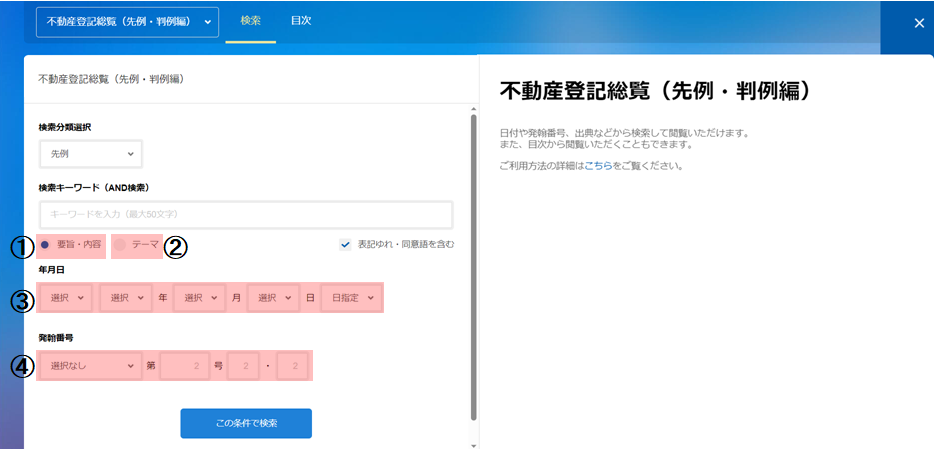Select the テーマ radio button
The height and width of the screenshot is (450, 934).
click(120, 244)
